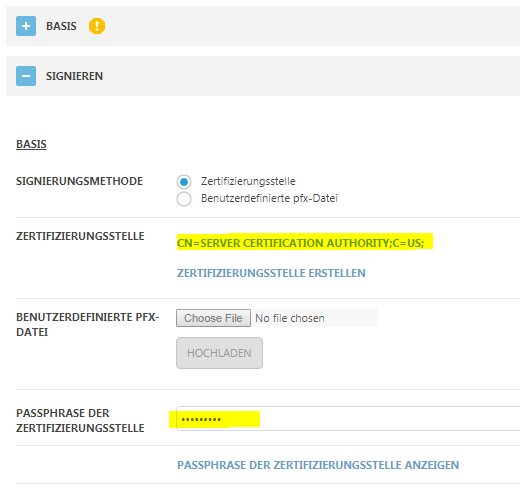Select the Zertifizierungsstelle radio button
The width and height of the screenshot is (520, 493).
[184, 182]
